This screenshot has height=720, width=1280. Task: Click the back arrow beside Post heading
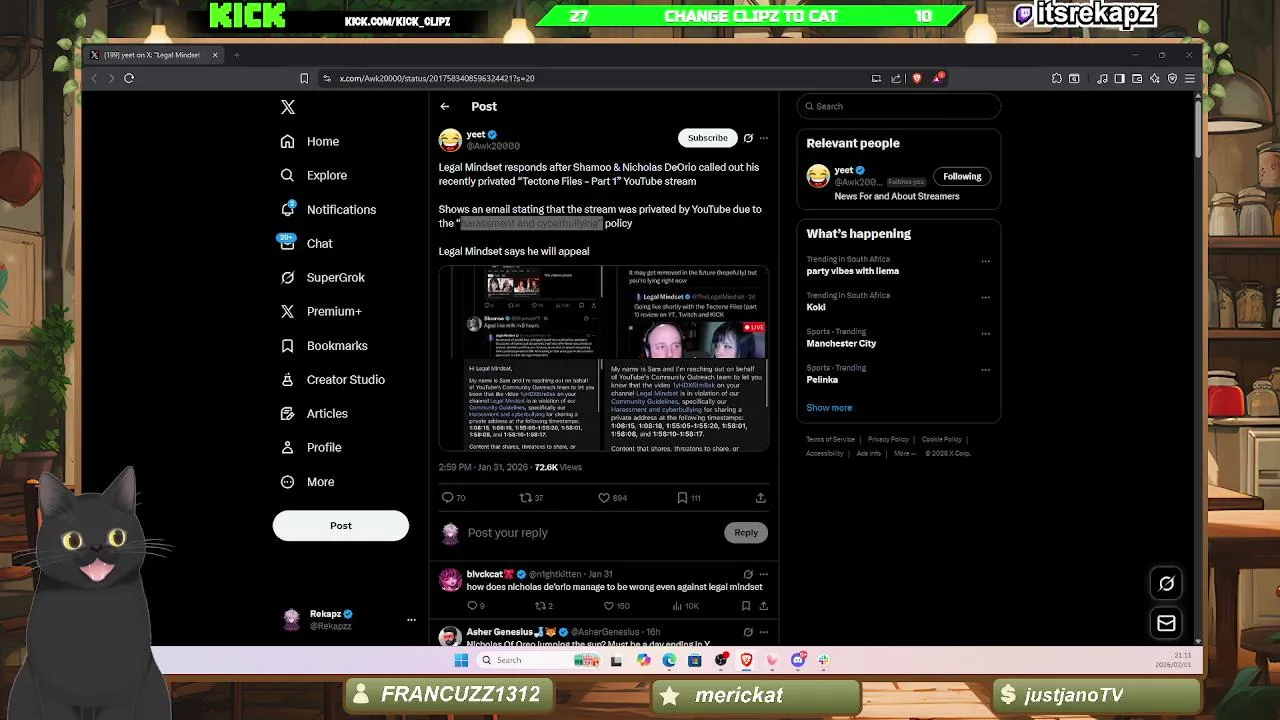tap(445, 106)
